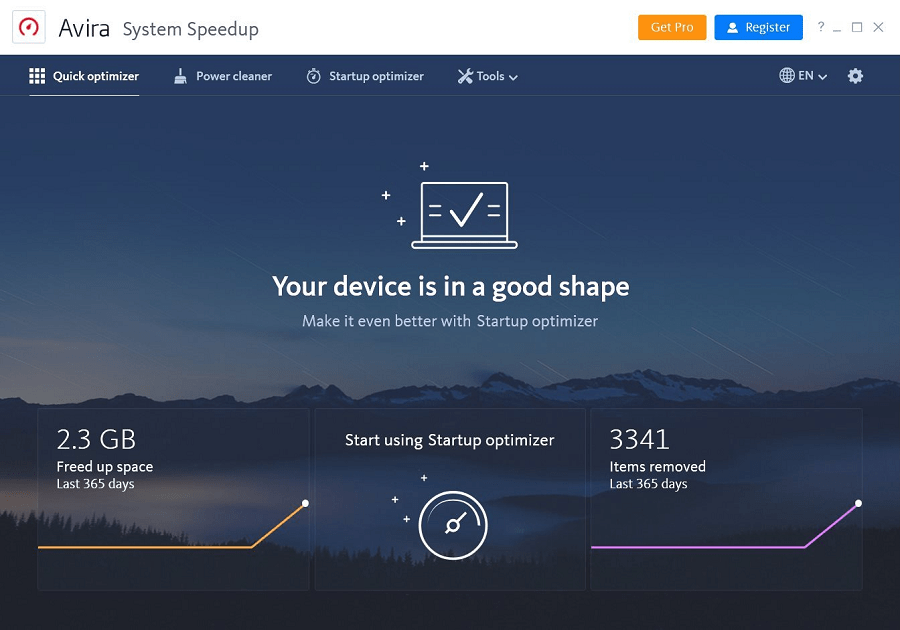Viewport: 900px width, 630px height.
Task: Click the orange freed space chart endpoint
Action: click(x=305, y=503)
